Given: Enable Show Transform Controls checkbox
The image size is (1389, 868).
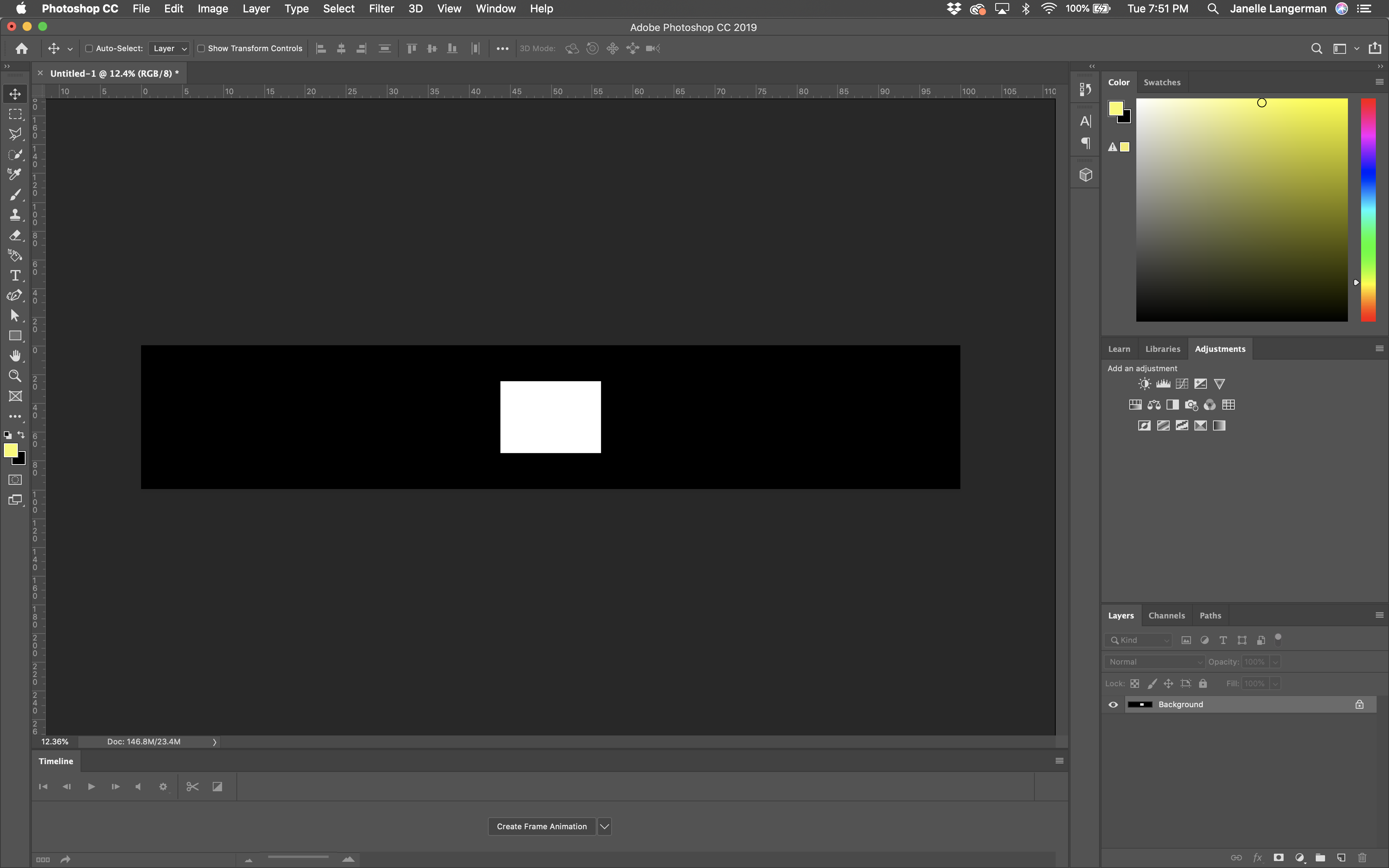Looking at the screenshot, I should (200, 48).
